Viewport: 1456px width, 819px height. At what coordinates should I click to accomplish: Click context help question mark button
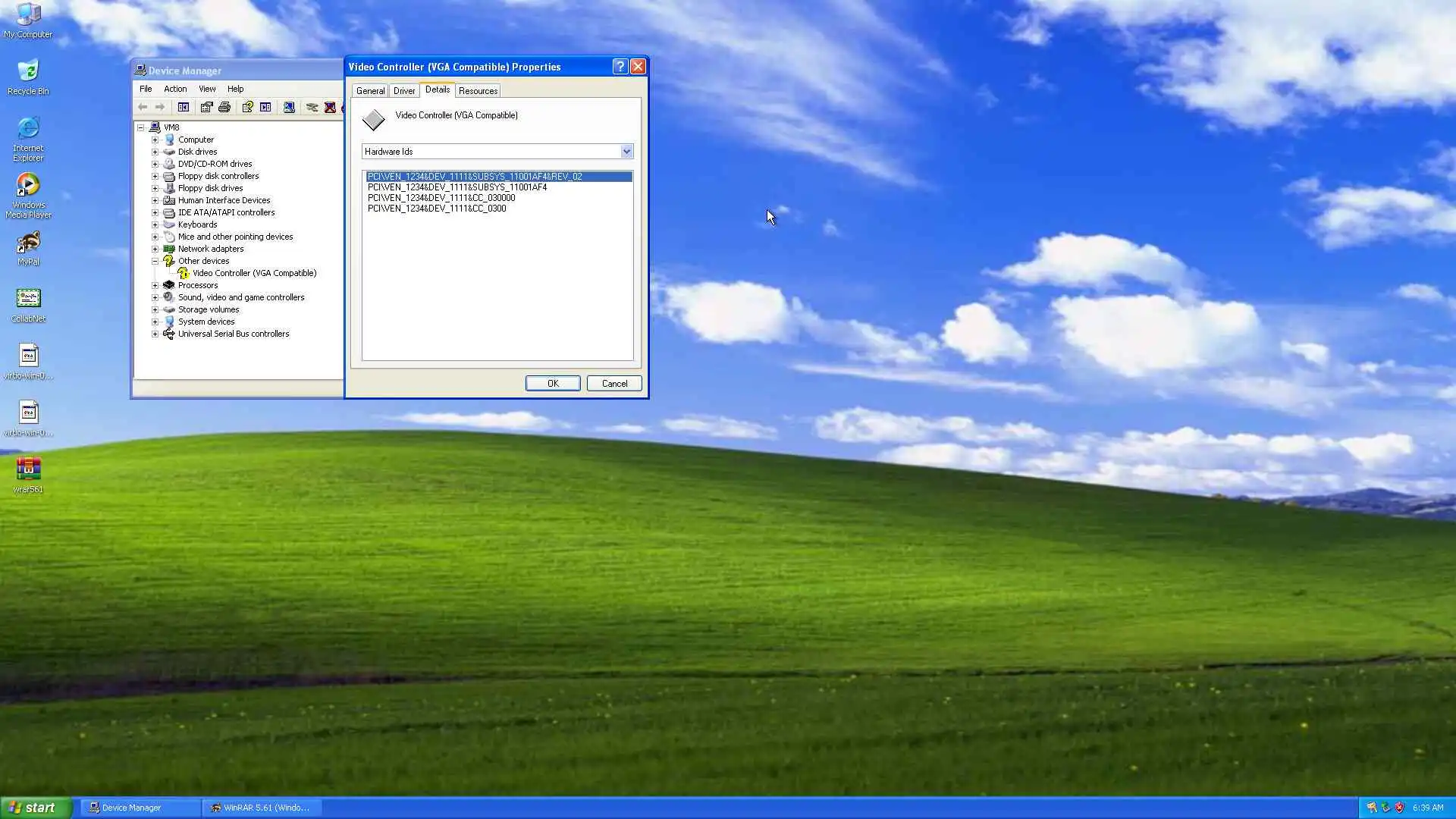pos(620,67)
